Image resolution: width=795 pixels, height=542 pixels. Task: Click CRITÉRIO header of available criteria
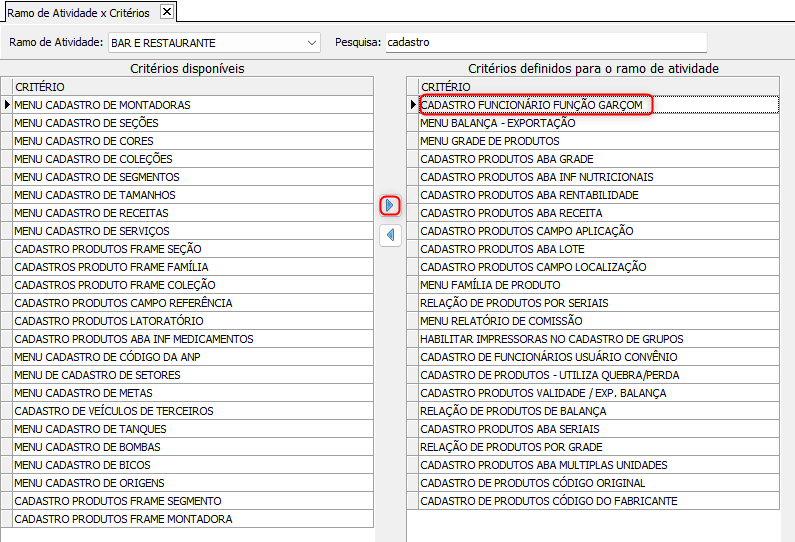tap(190, 87)
